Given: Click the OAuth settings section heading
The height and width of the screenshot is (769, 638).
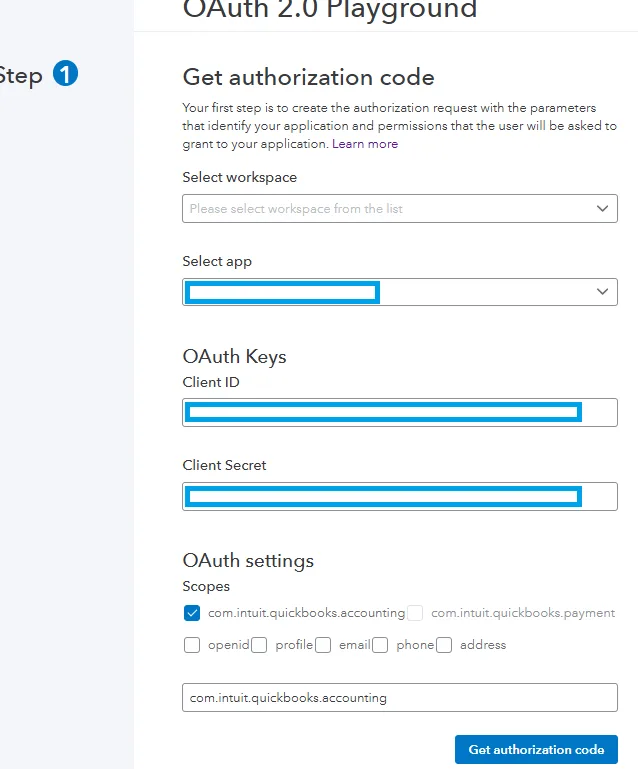Looking at the screenshot, I should (248, 561).
